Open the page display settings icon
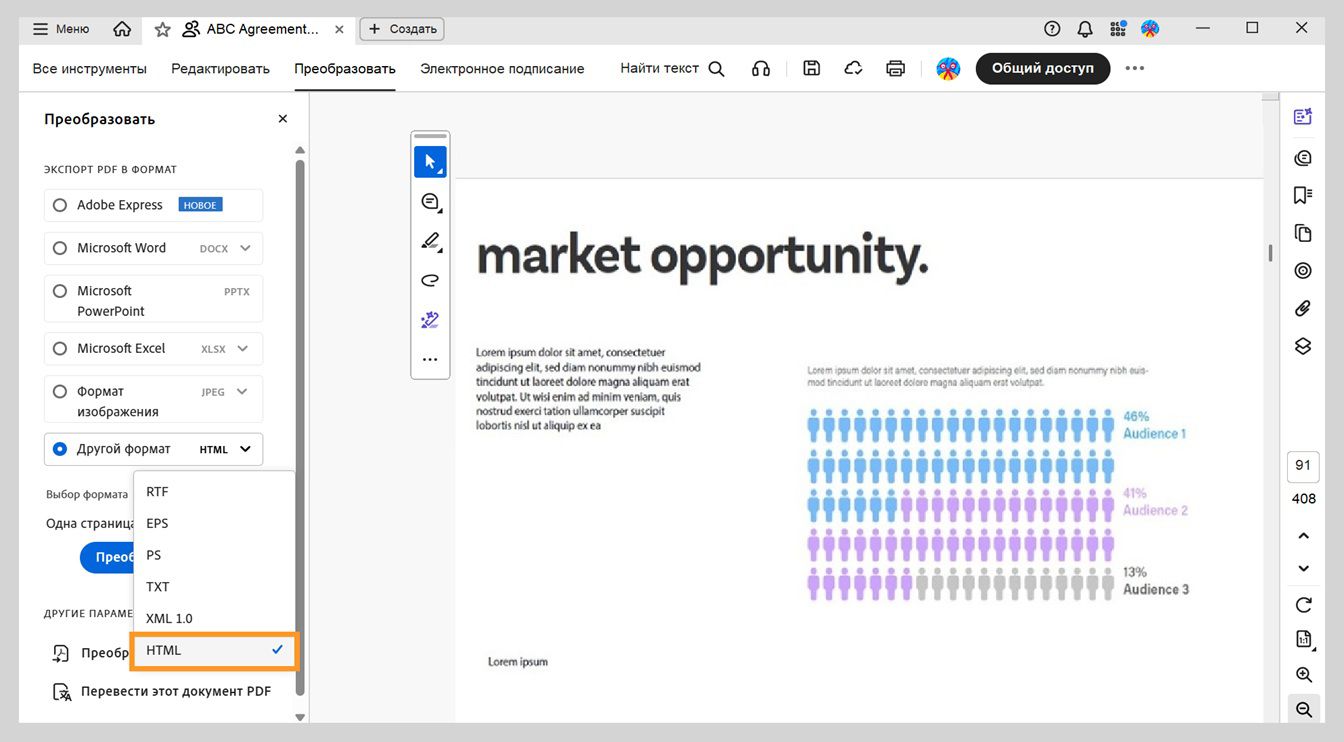 click(x=1303, y=640)
